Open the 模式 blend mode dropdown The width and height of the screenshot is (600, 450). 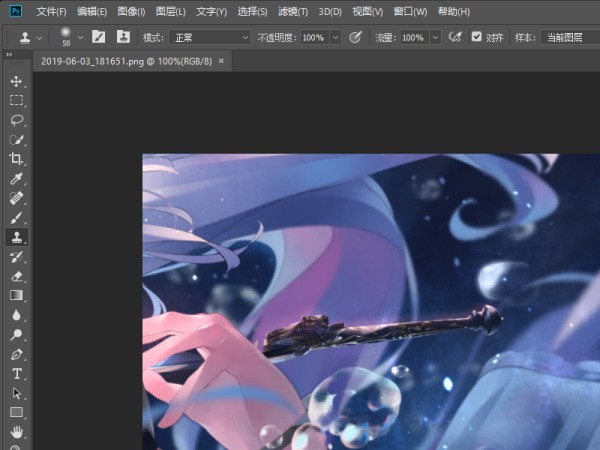tap(210, 36)
